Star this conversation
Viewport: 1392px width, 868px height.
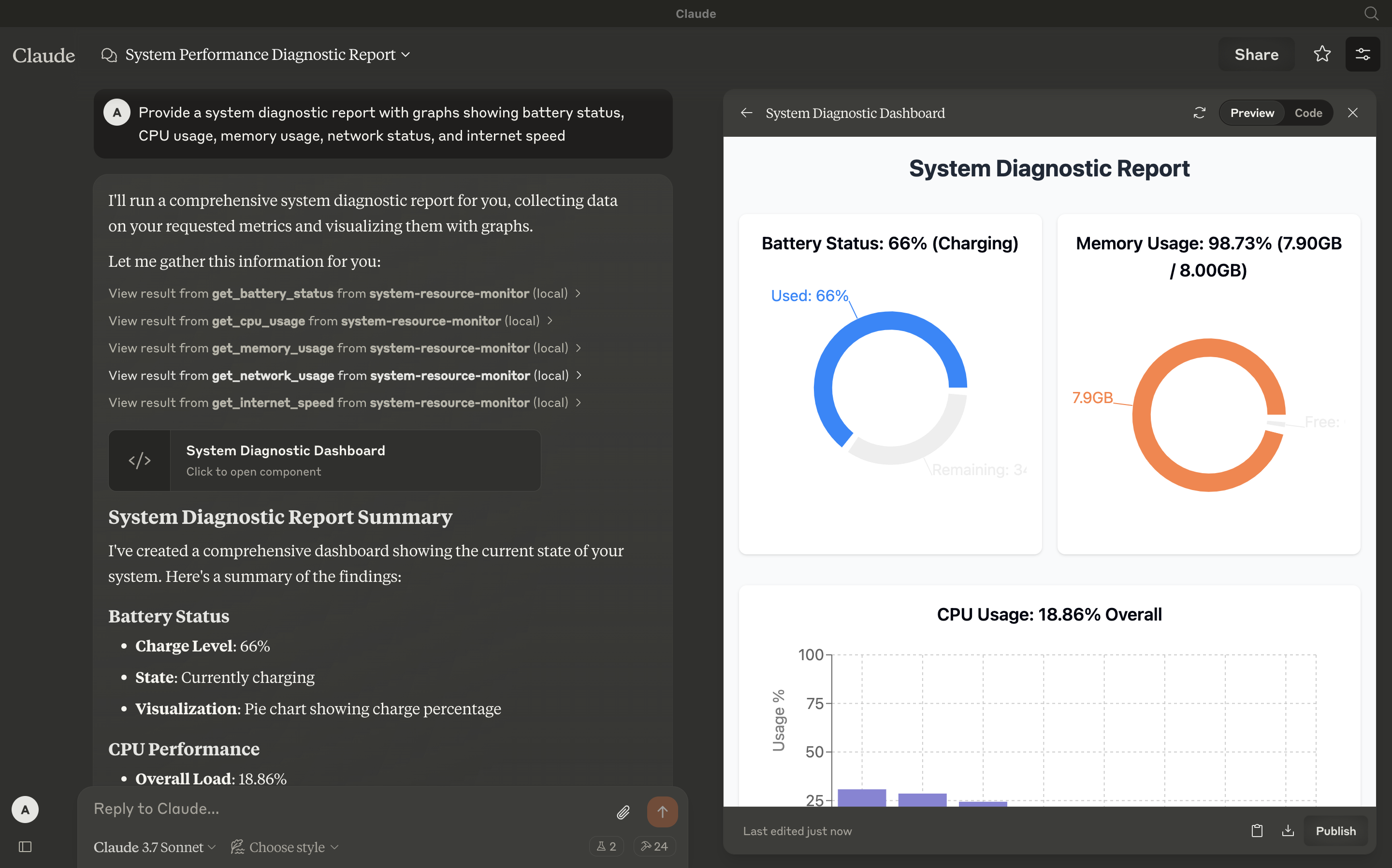pyautogui.click(x=1322, y=54)
